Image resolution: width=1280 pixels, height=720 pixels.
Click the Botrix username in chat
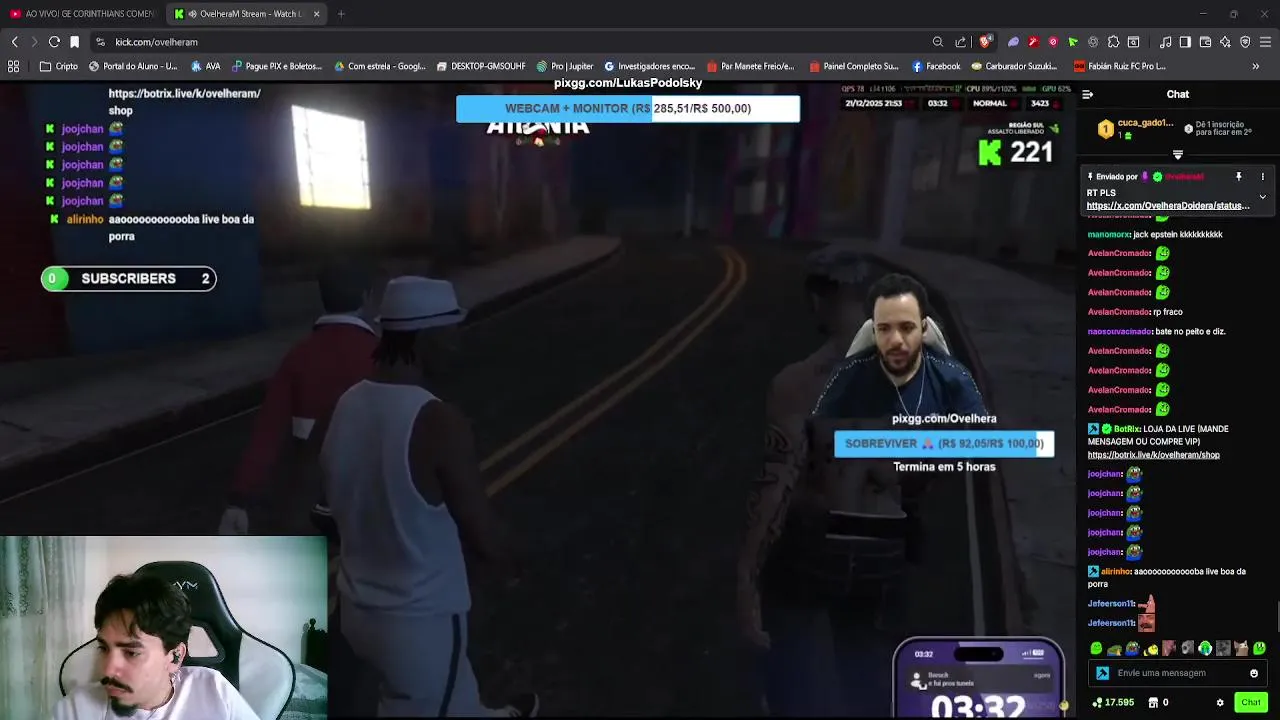pos(1128,429)
